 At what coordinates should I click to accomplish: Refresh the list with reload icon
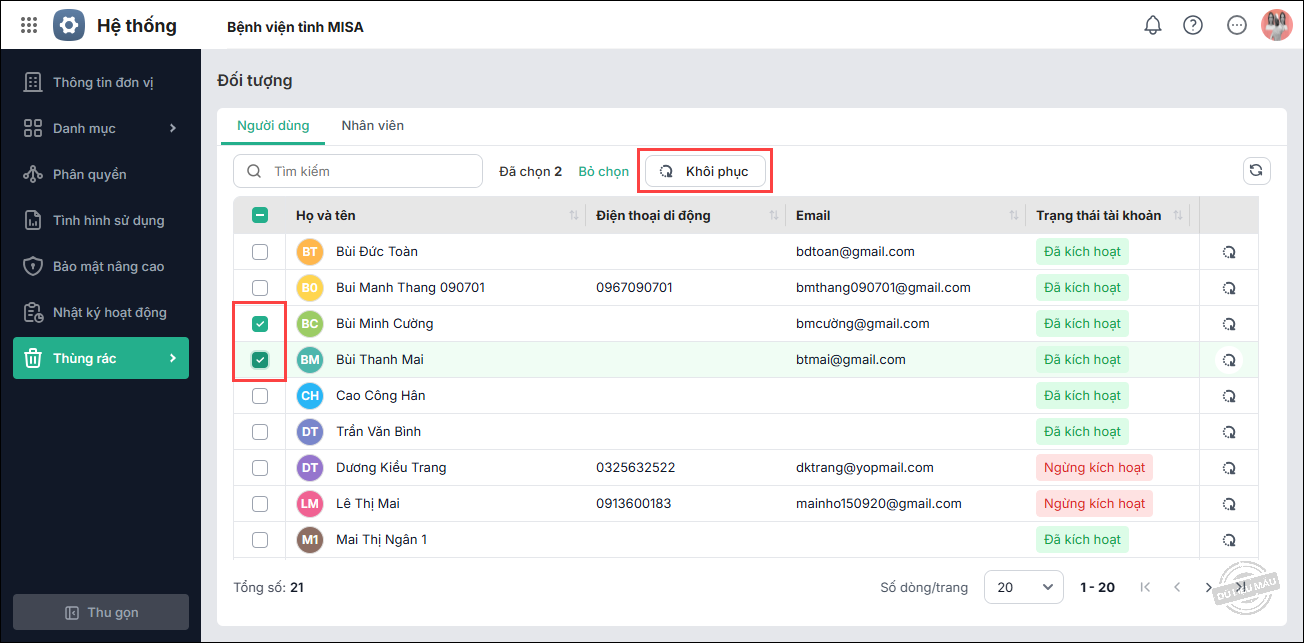1256,171
